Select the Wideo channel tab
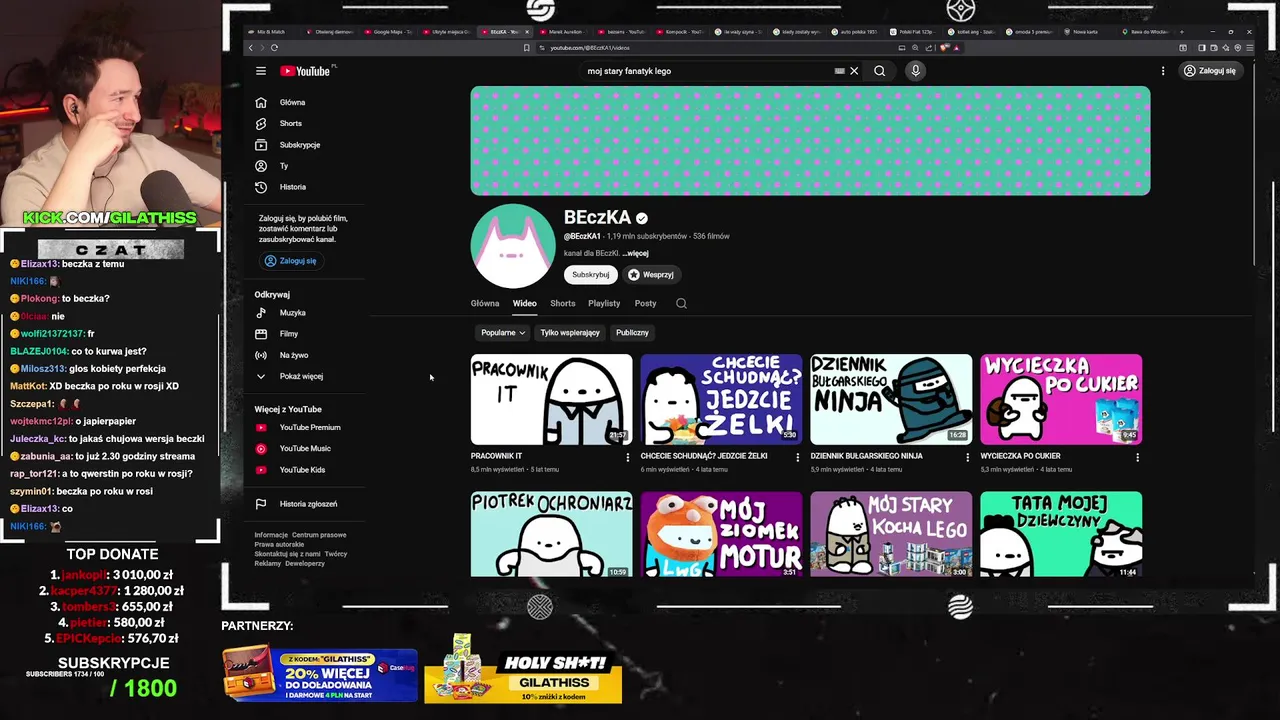The height and width of the screenshot is (720, 1280). pyautogui.click(x=525, y=303)
